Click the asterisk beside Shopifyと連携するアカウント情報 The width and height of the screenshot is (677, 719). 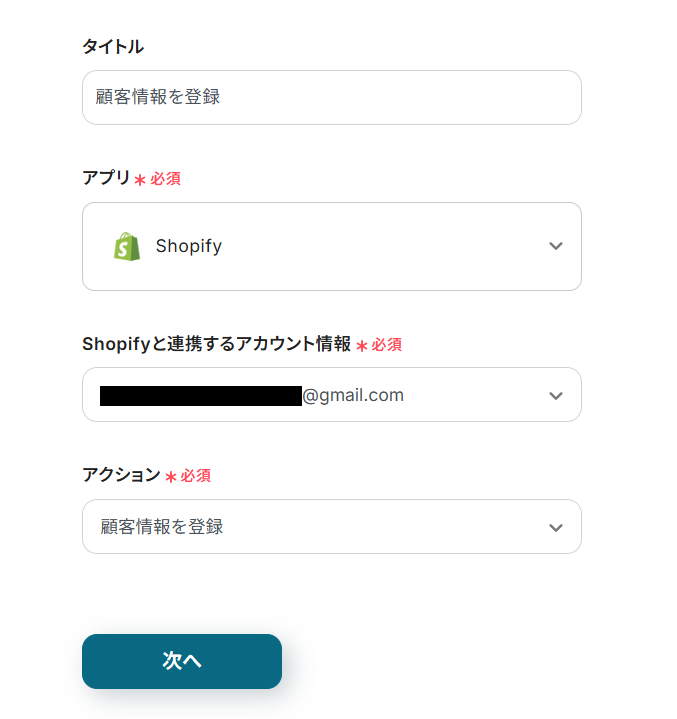click(x=362, y=346)
